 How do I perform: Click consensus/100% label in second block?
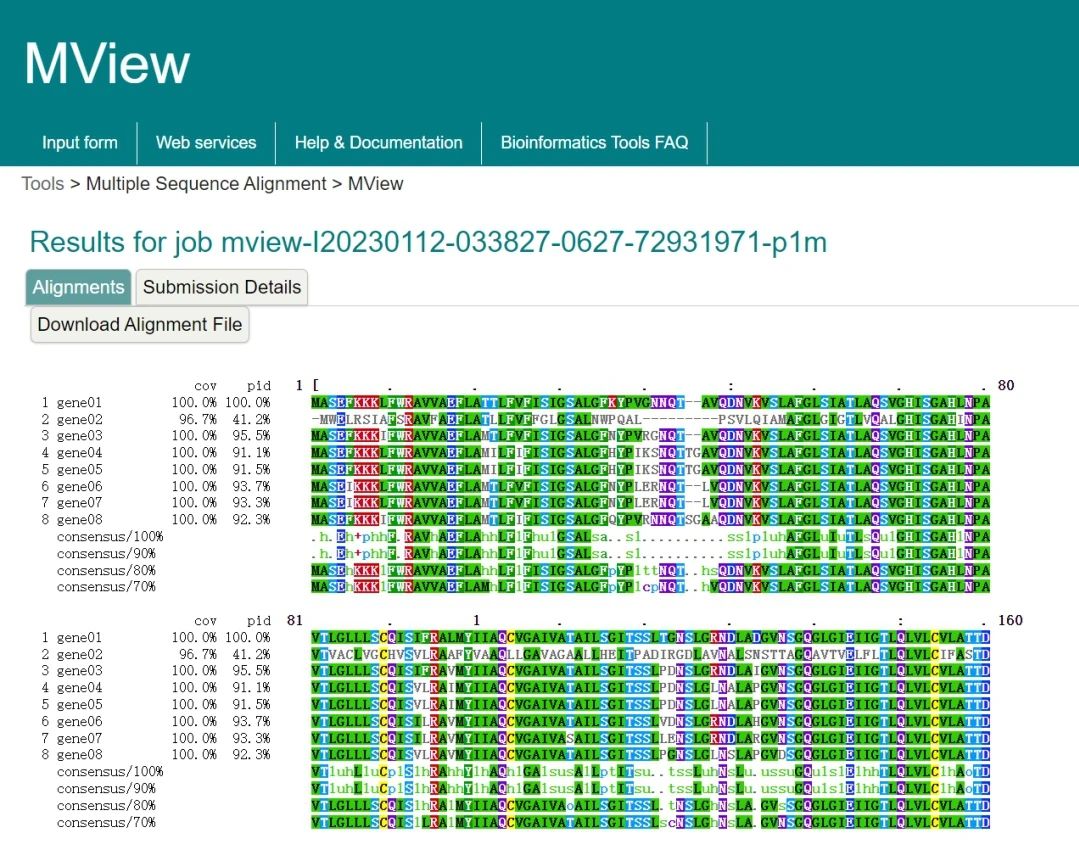pos(110,772)
